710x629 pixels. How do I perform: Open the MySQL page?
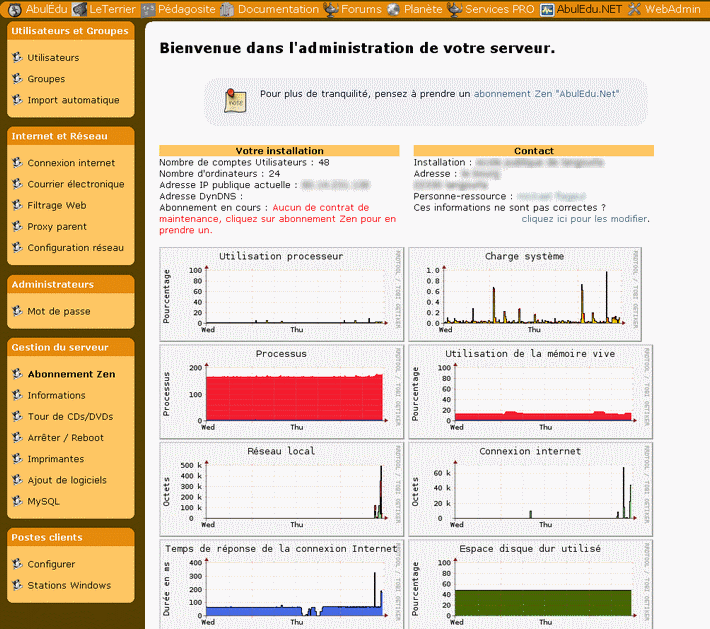(43, 501)
